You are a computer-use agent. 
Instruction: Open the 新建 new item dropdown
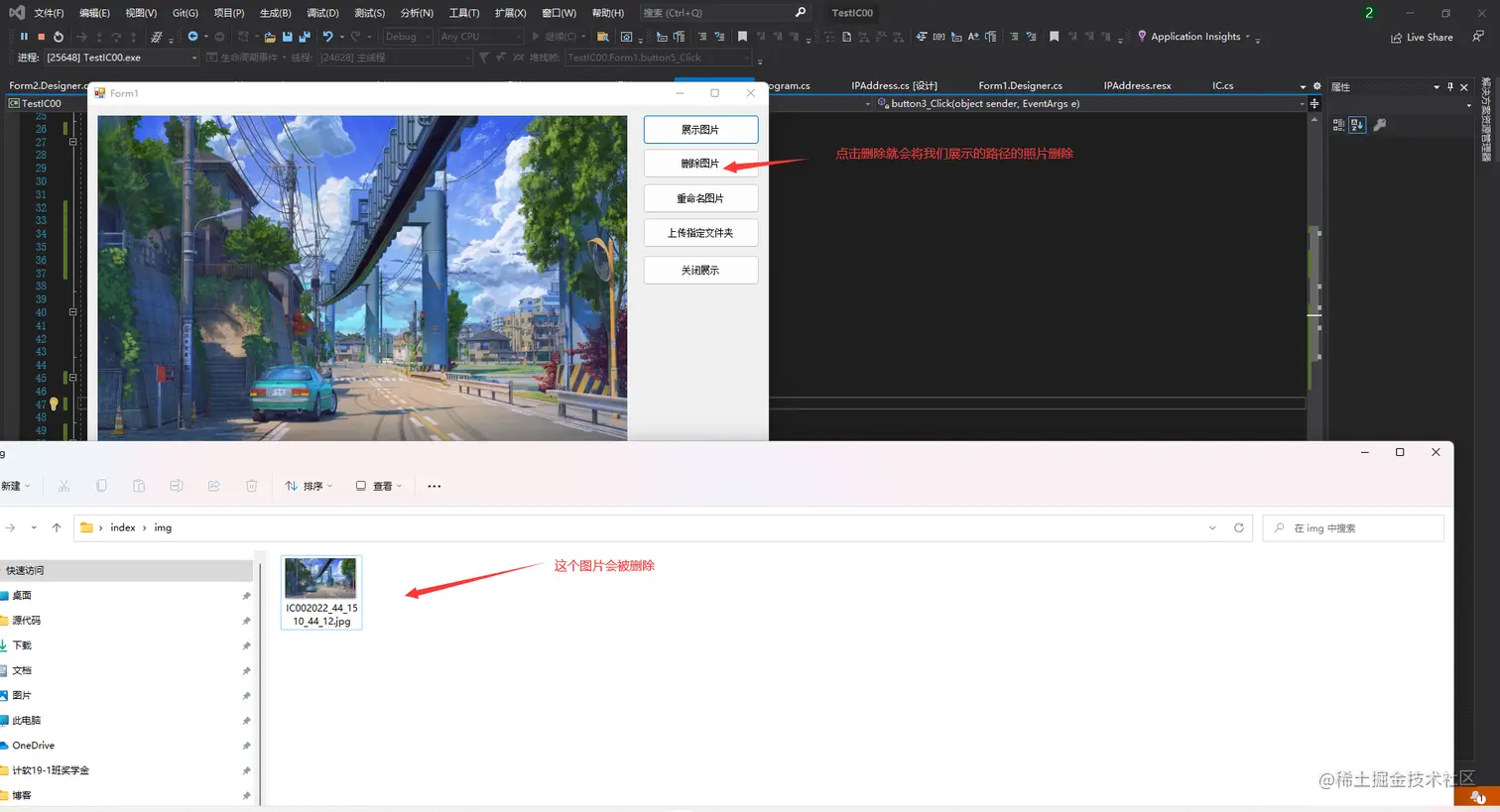coord(15,486)
